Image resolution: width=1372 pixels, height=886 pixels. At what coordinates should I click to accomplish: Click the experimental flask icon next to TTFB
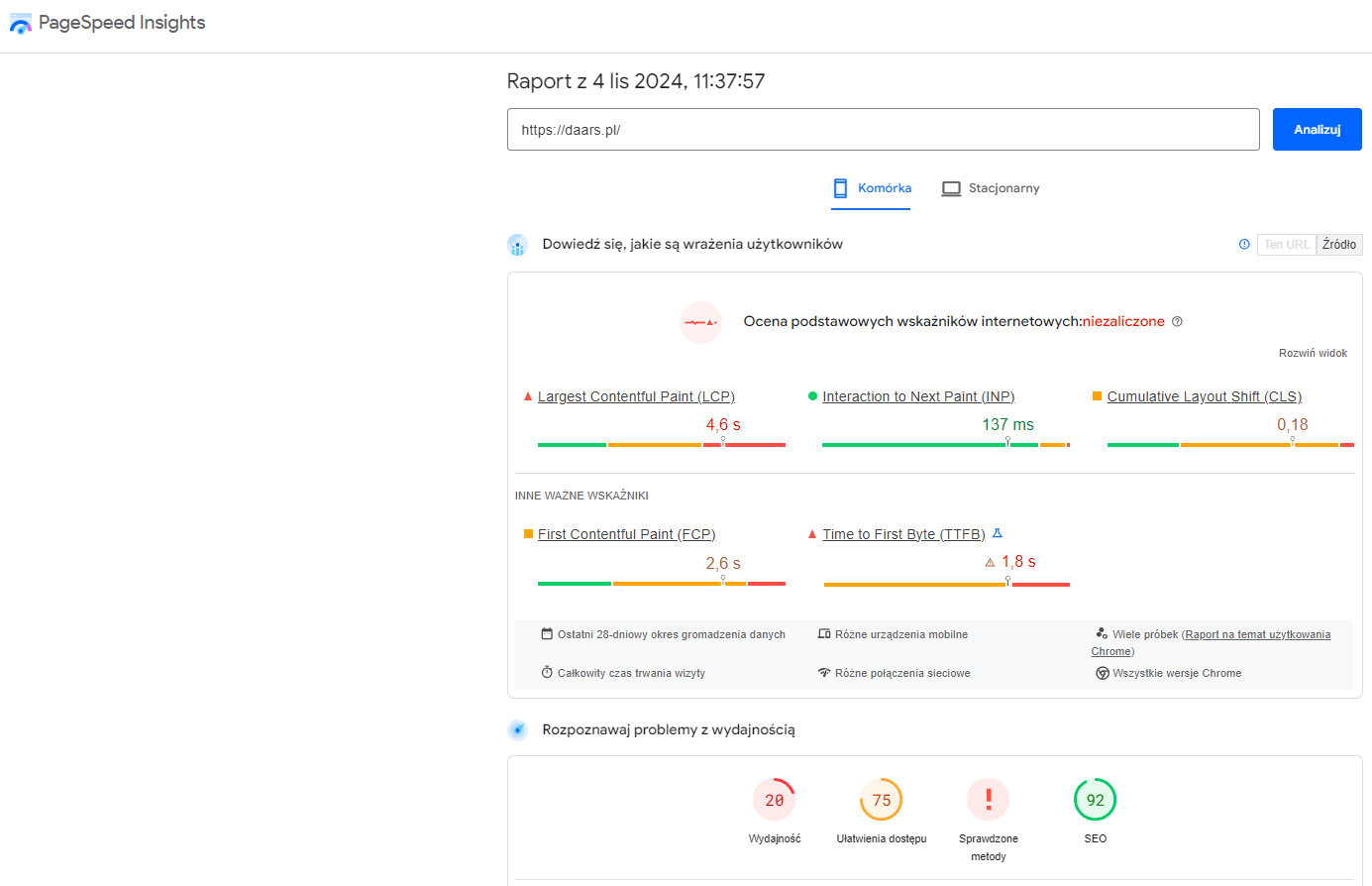998,533
